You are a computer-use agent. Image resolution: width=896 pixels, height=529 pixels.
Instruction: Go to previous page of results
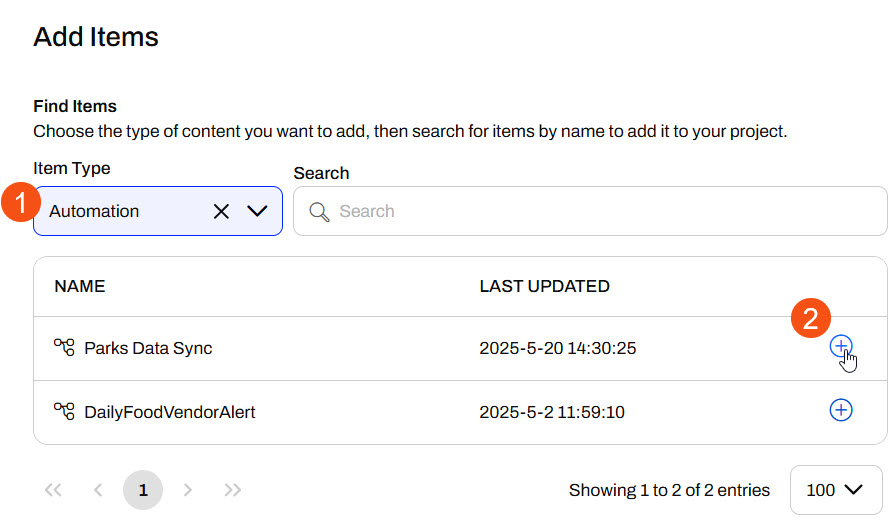point(98,490)
